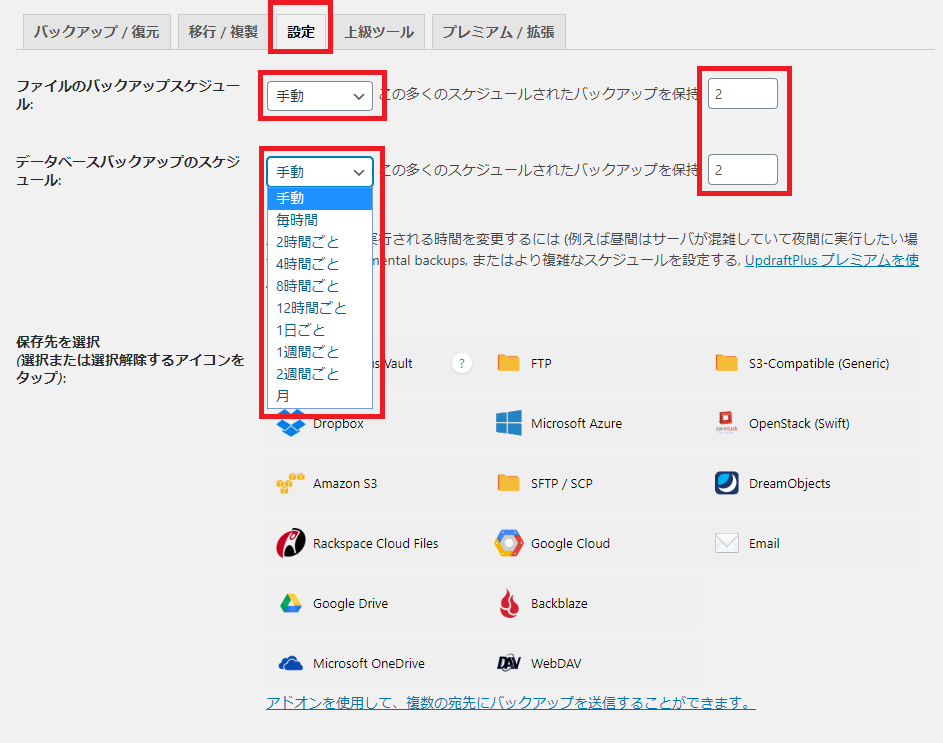Viewport: 943px width, 743px height.
Task: Select the 設定 tab
Action: click(x=301, y=32)
